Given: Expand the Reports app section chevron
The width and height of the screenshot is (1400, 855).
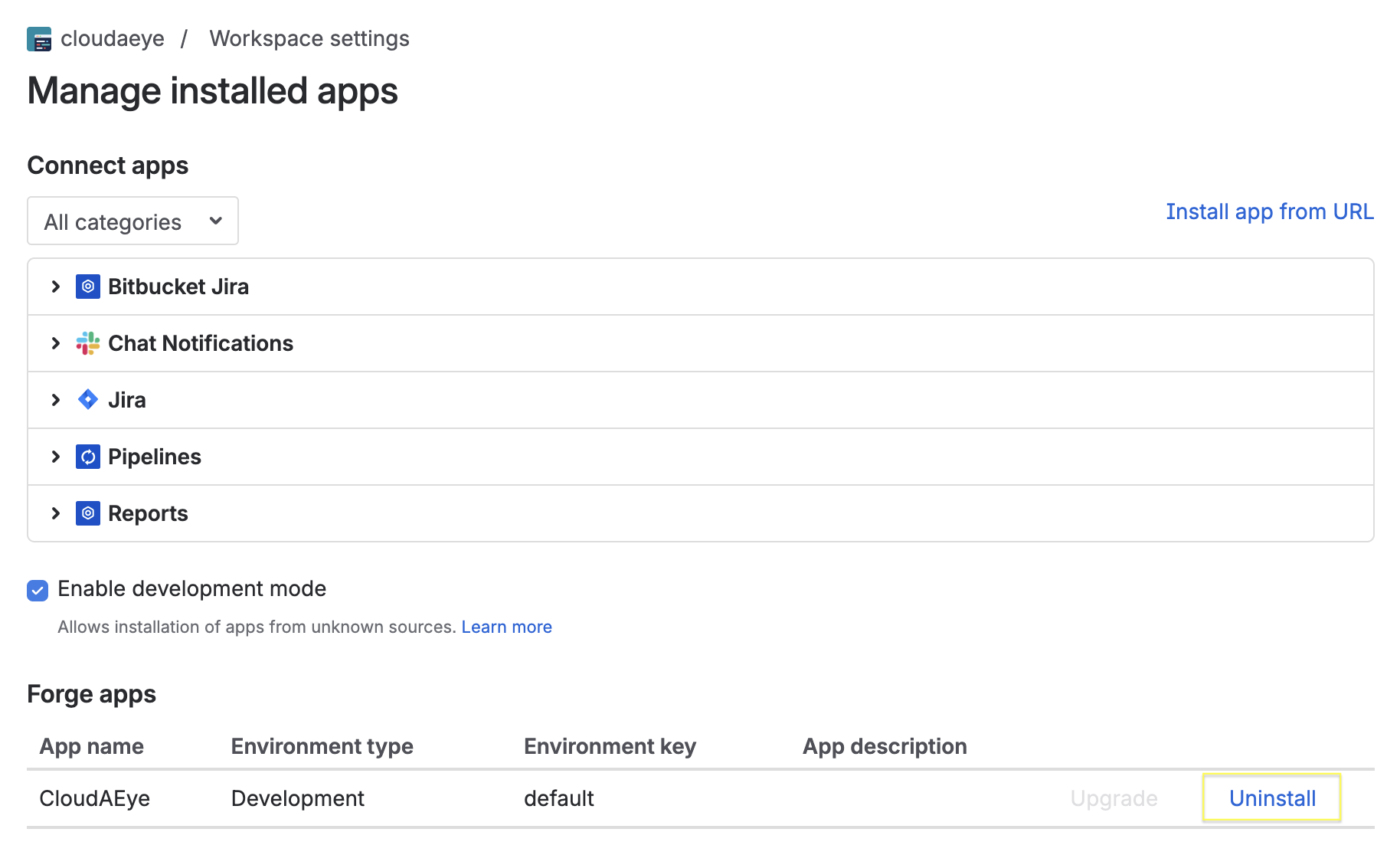Looking at the screenshot, I should [55, 513].
